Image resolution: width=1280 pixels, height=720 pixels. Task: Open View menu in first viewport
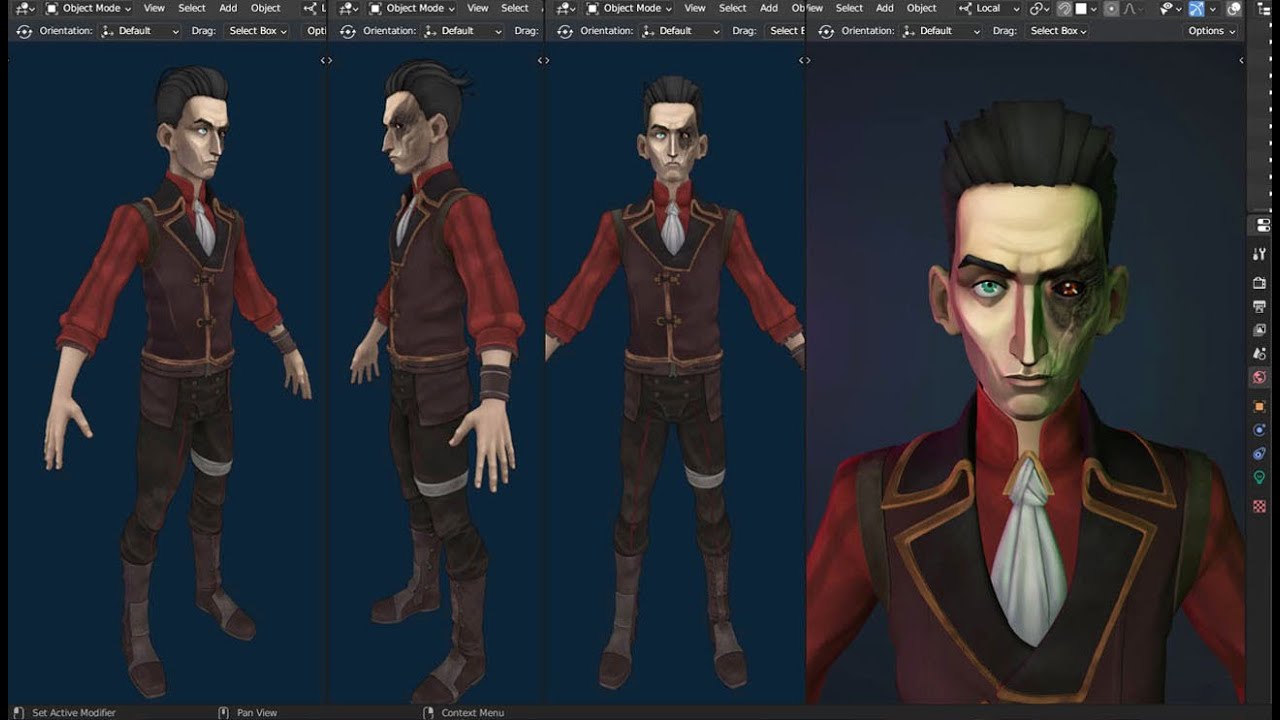click(x=154, y=8)
